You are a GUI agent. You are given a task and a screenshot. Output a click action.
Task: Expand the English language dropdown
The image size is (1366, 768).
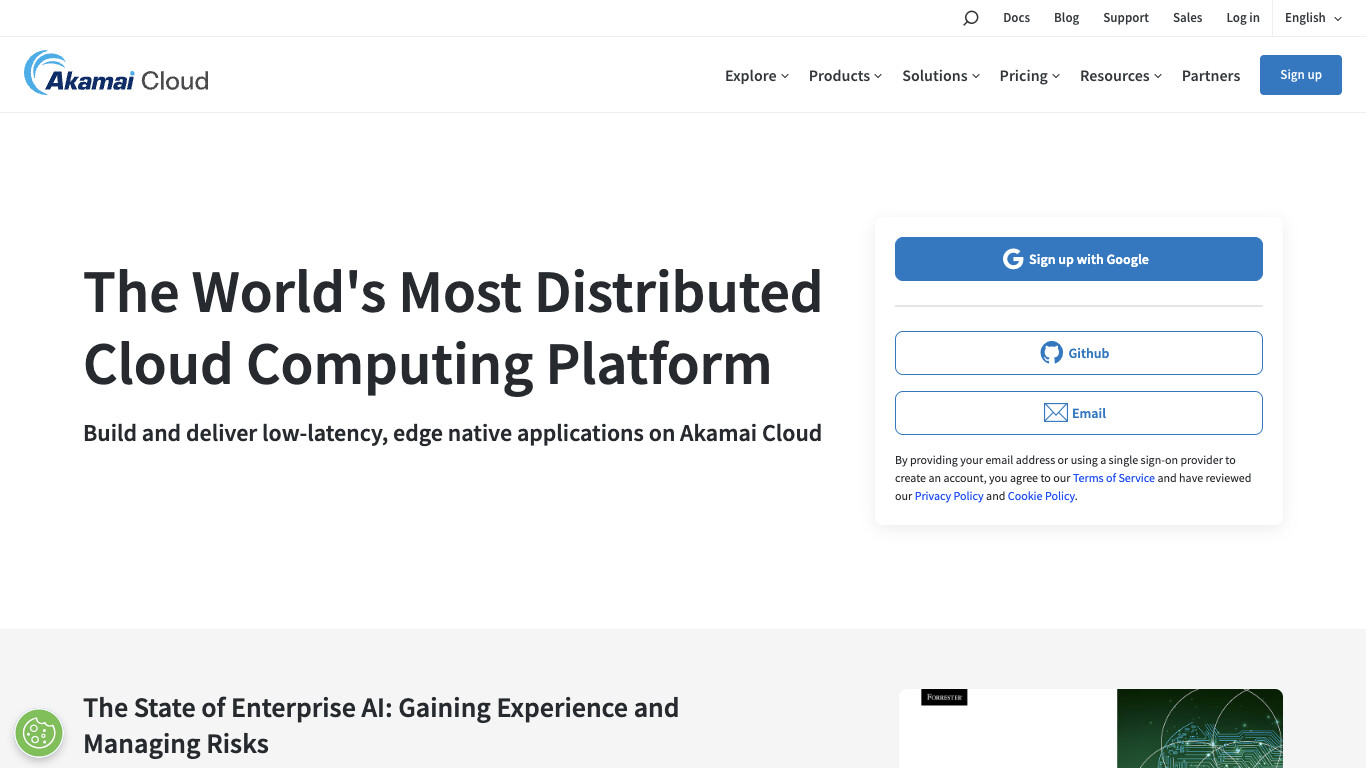pos(1312,17)
